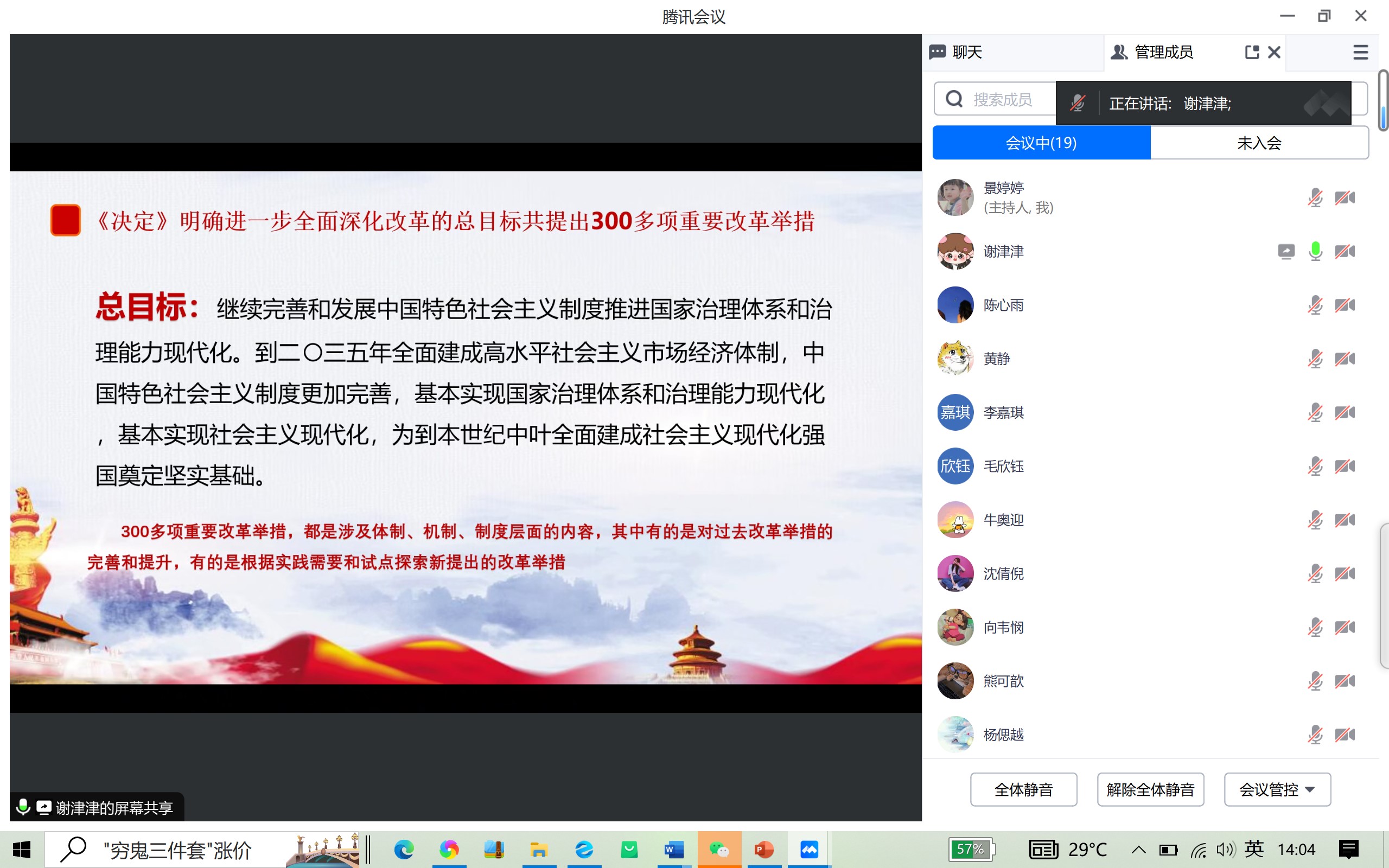This screenshot has width=1389, height=868.
Task: Click the 全体静音 button
Action: coord(1023,789)
